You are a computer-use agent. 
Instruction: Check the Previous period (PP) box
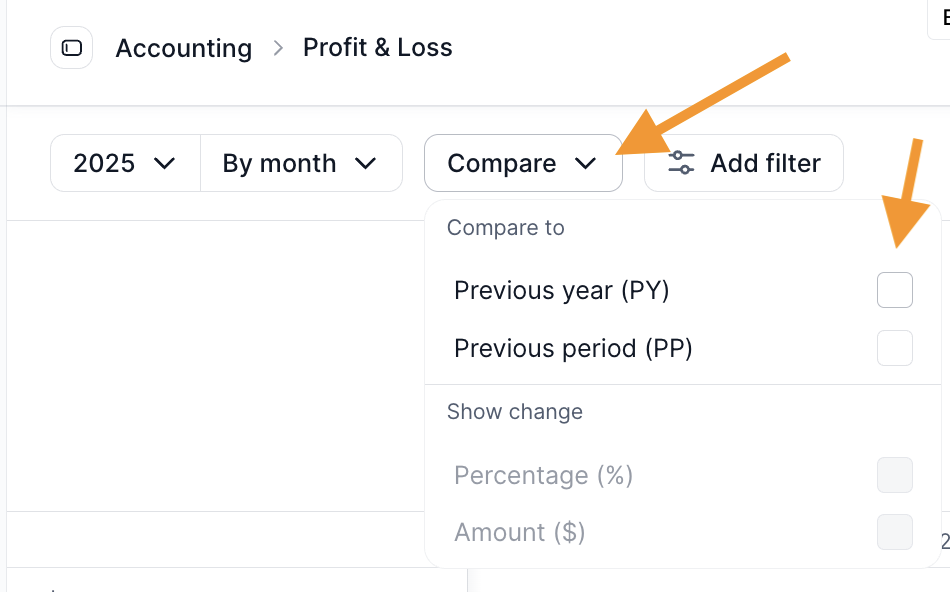point(894,348)
